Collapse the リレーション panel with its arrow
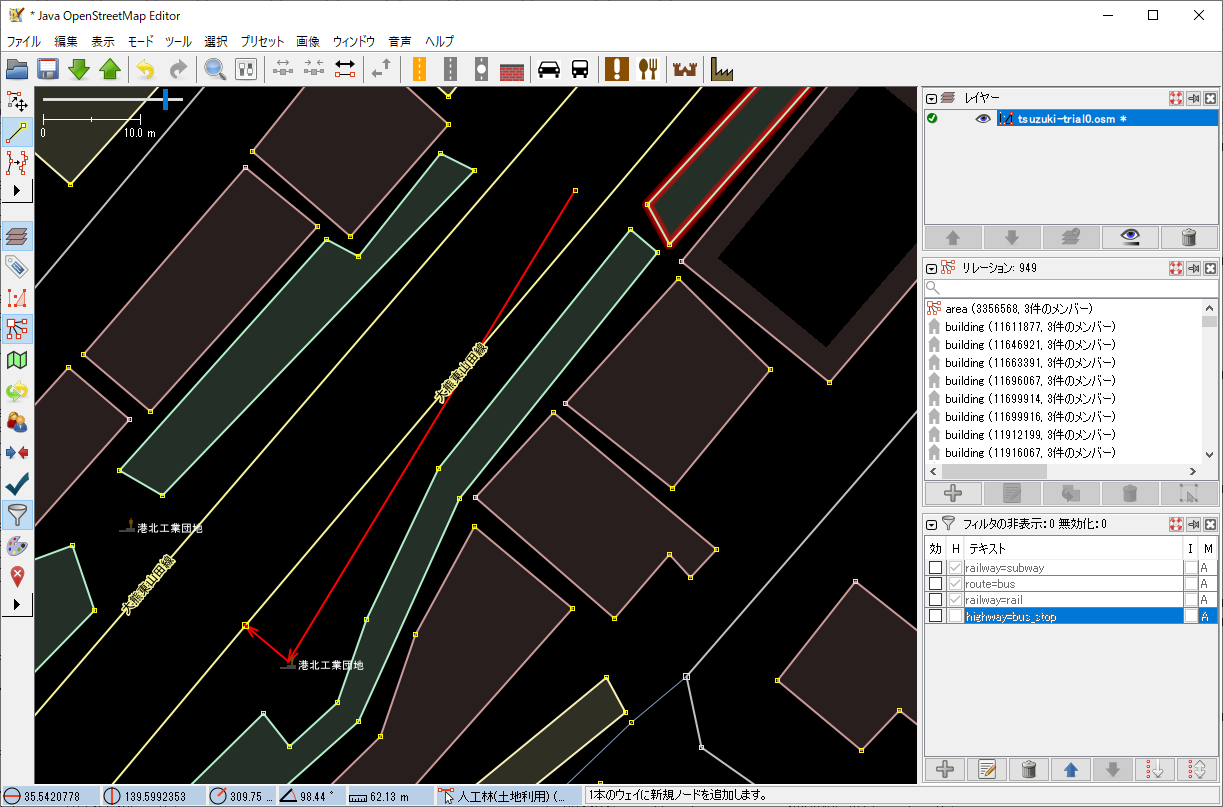1223x807 pixels. 932,268
